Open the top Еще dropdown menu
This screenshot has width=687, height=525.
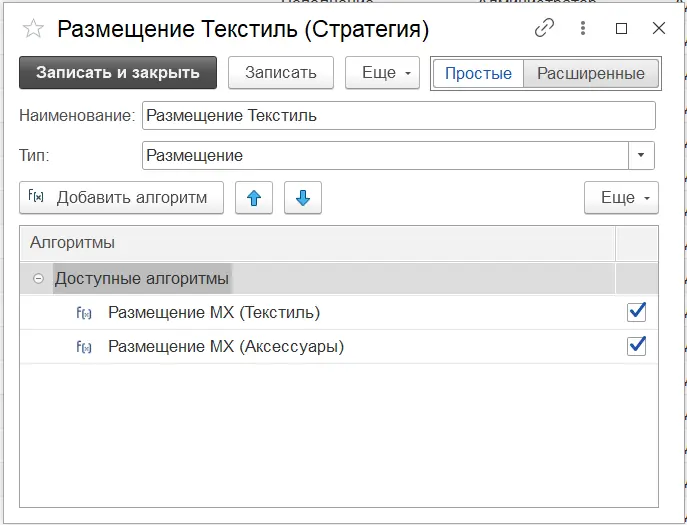point(382,72)
